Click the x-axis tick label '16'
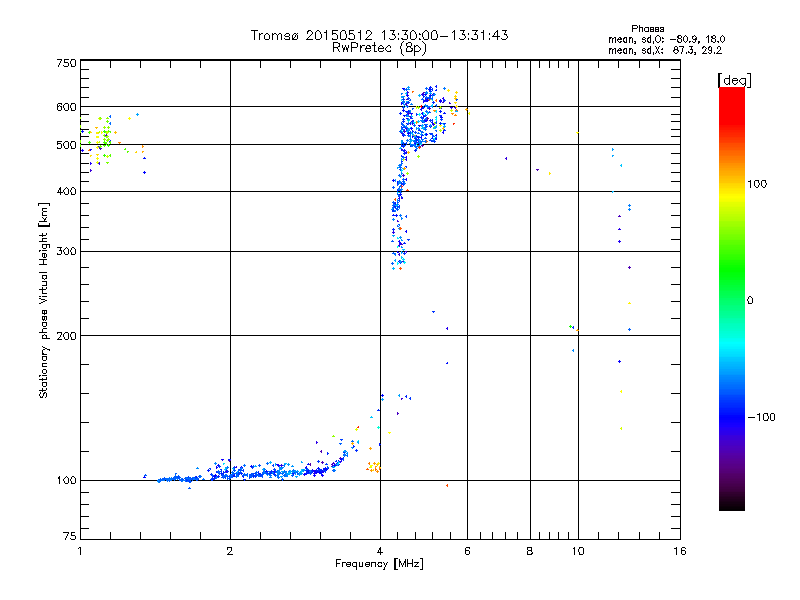Image resolution: width=800 pixels, height=600 pixels. (680, 551)
